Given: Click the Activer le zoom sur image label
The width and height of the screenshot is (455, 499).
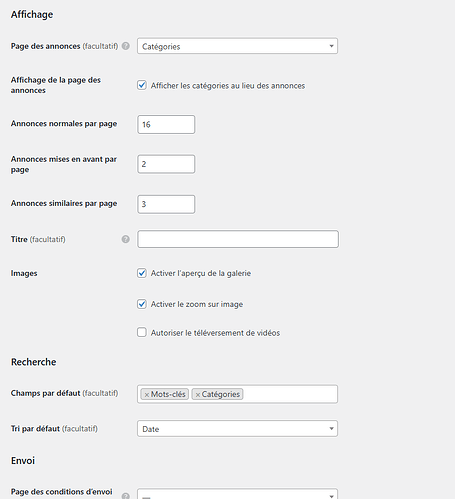Looking at the screenshot, I should pos(197,304).
